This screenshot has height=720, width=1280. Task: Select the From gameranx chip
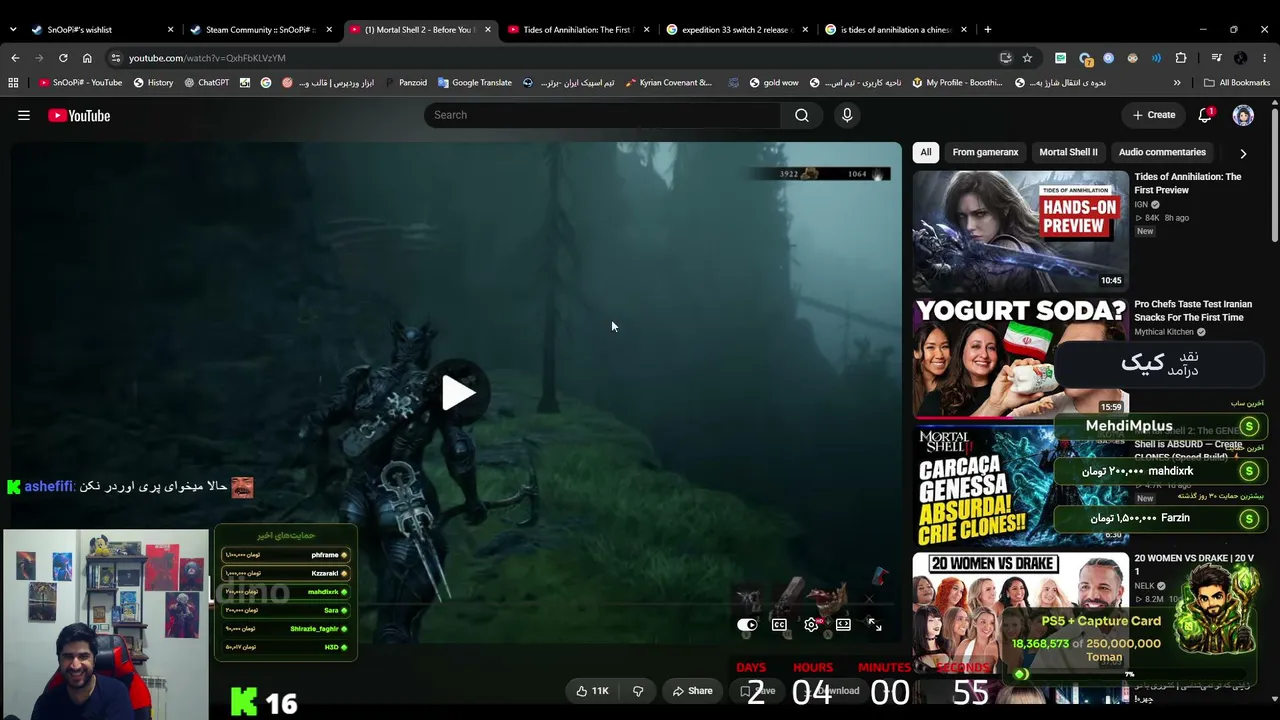point(985,152)
